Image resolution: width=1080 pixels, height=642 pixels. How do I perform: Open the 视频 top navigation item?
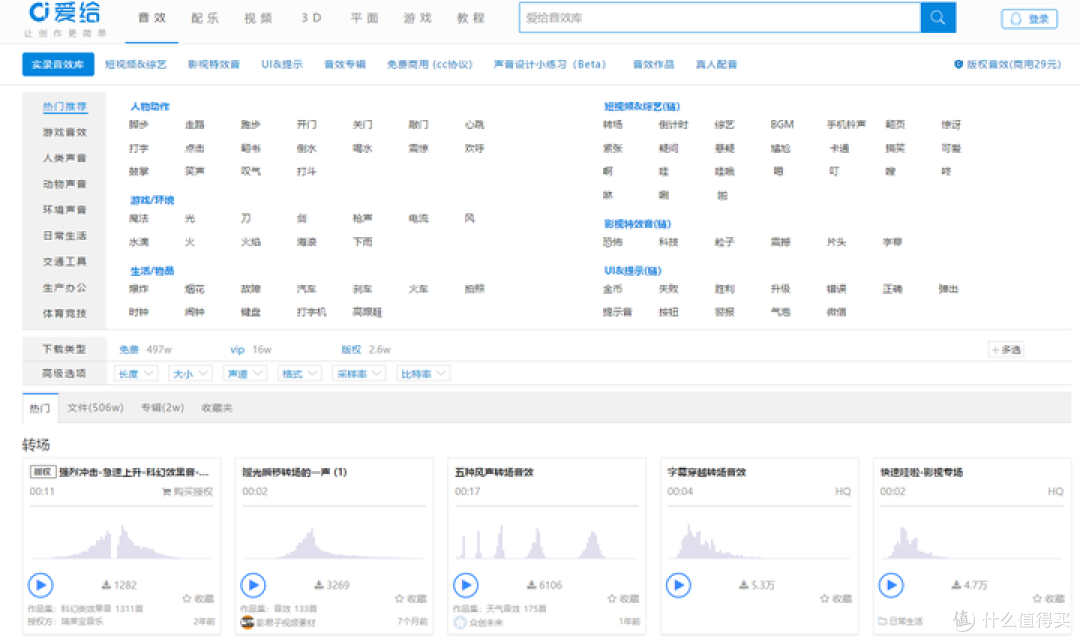pos(258,18)
